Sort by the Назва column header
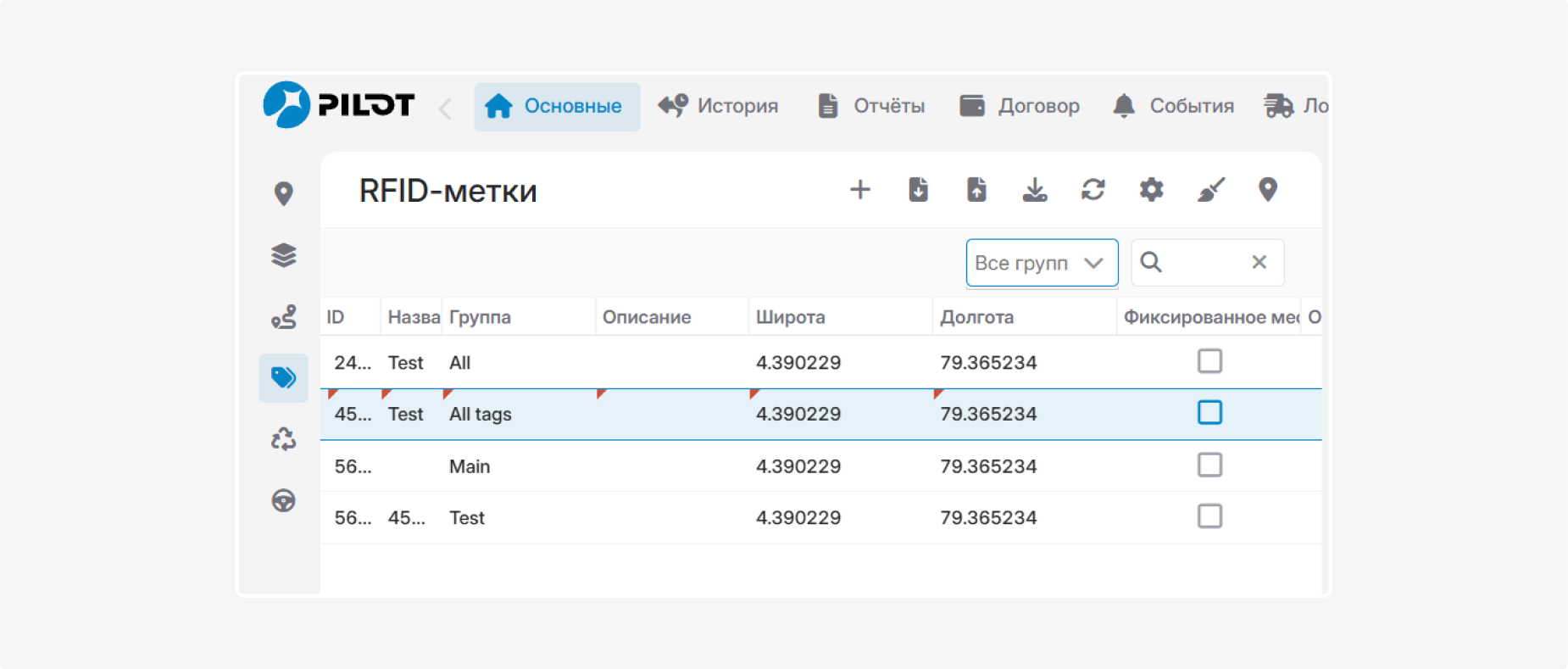The image size is (1568, 669). click(x=411, y=317)
